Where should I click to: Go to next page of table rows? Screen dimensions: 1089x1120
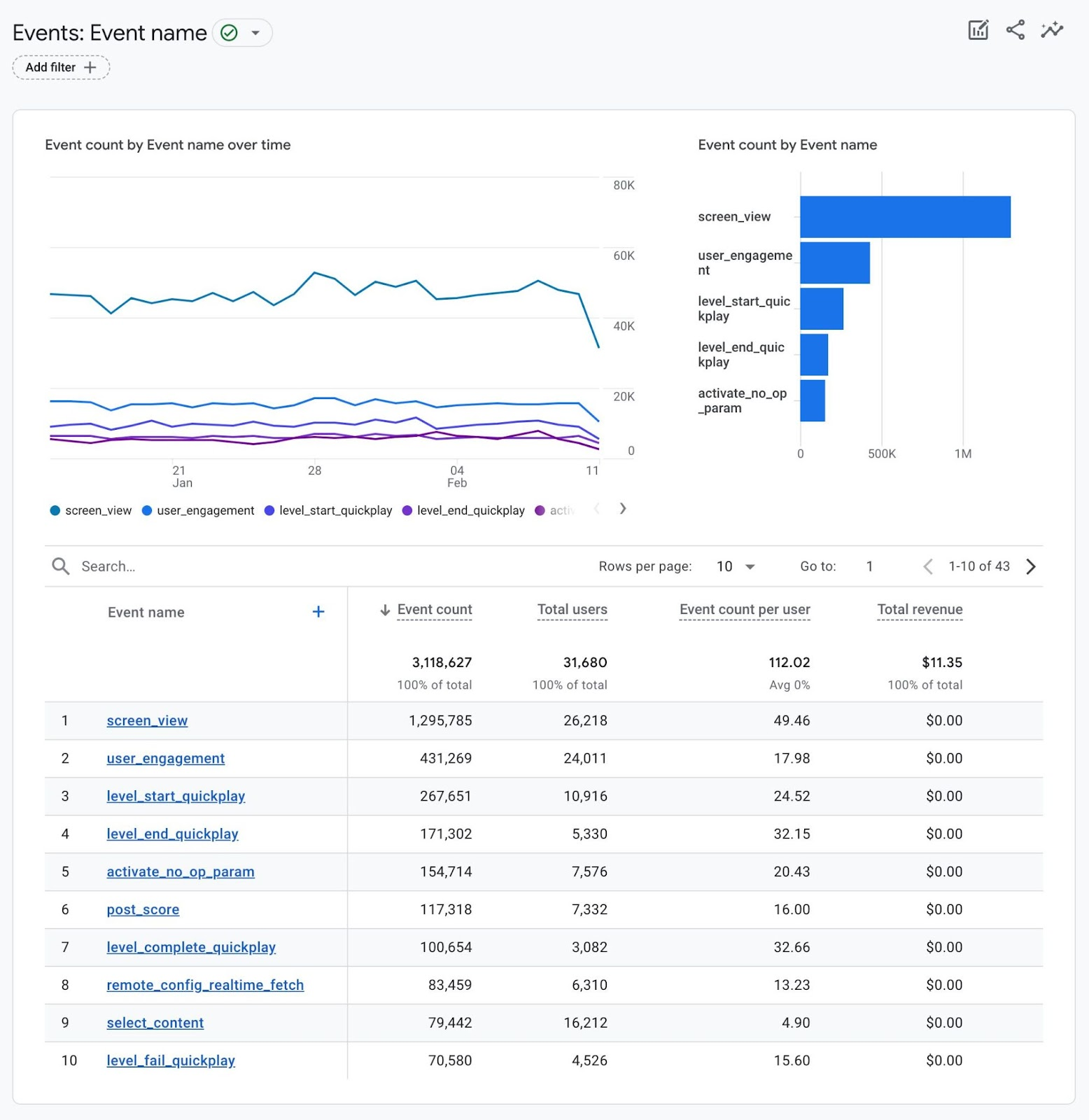[1031, 566]
